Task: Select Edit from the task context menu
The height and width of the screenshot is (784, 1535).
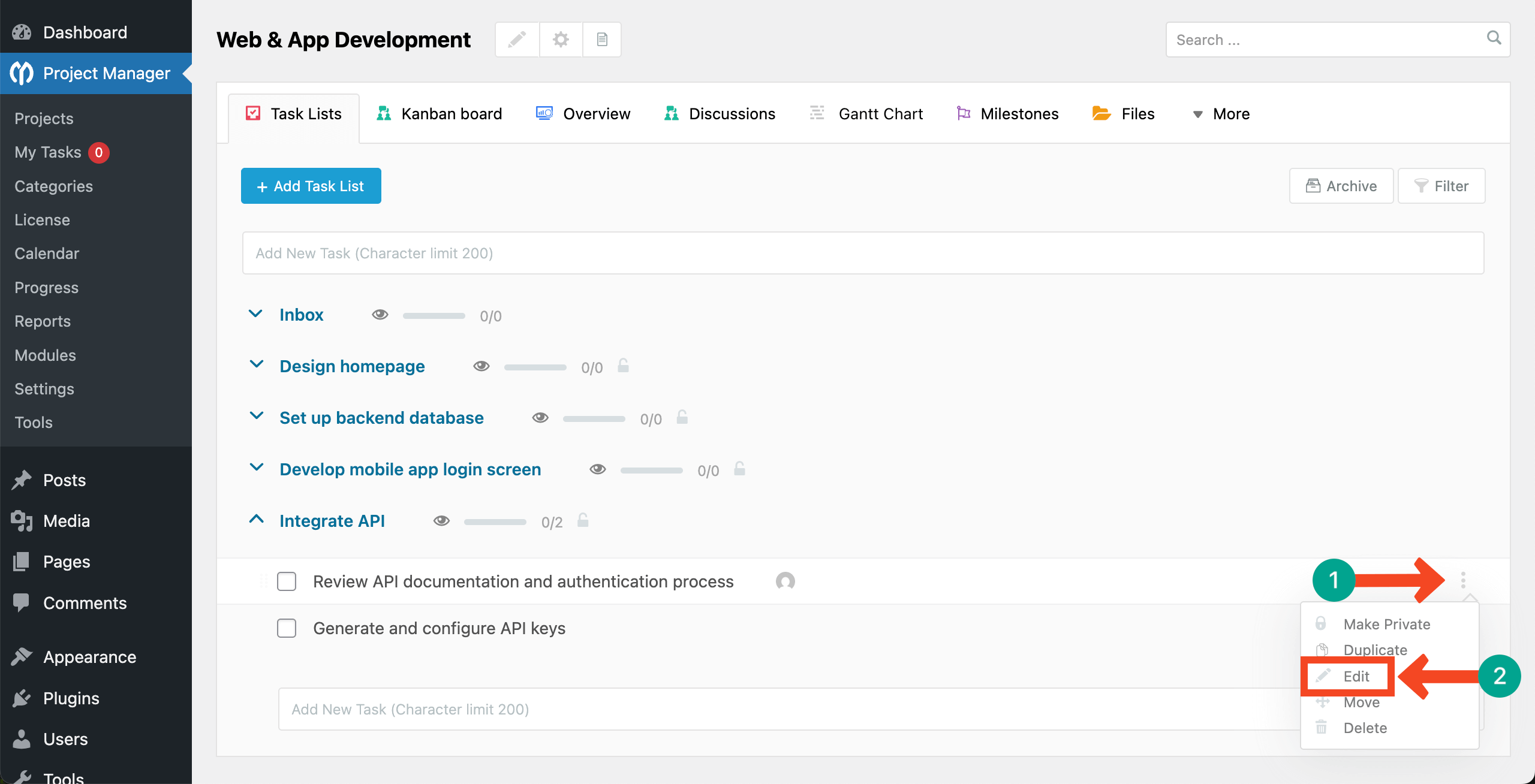Action: [x=1355, y=676]
